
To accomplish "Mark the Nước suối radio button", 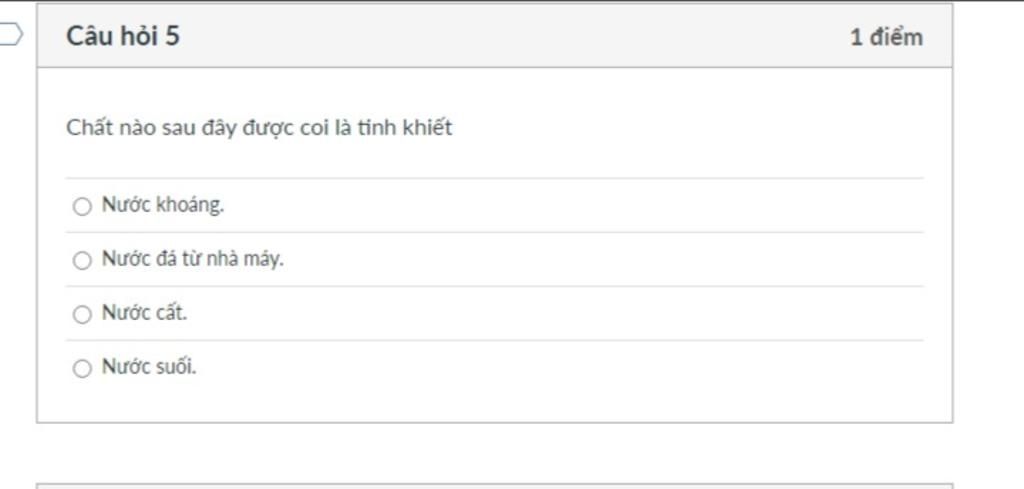I will (82, 369).
